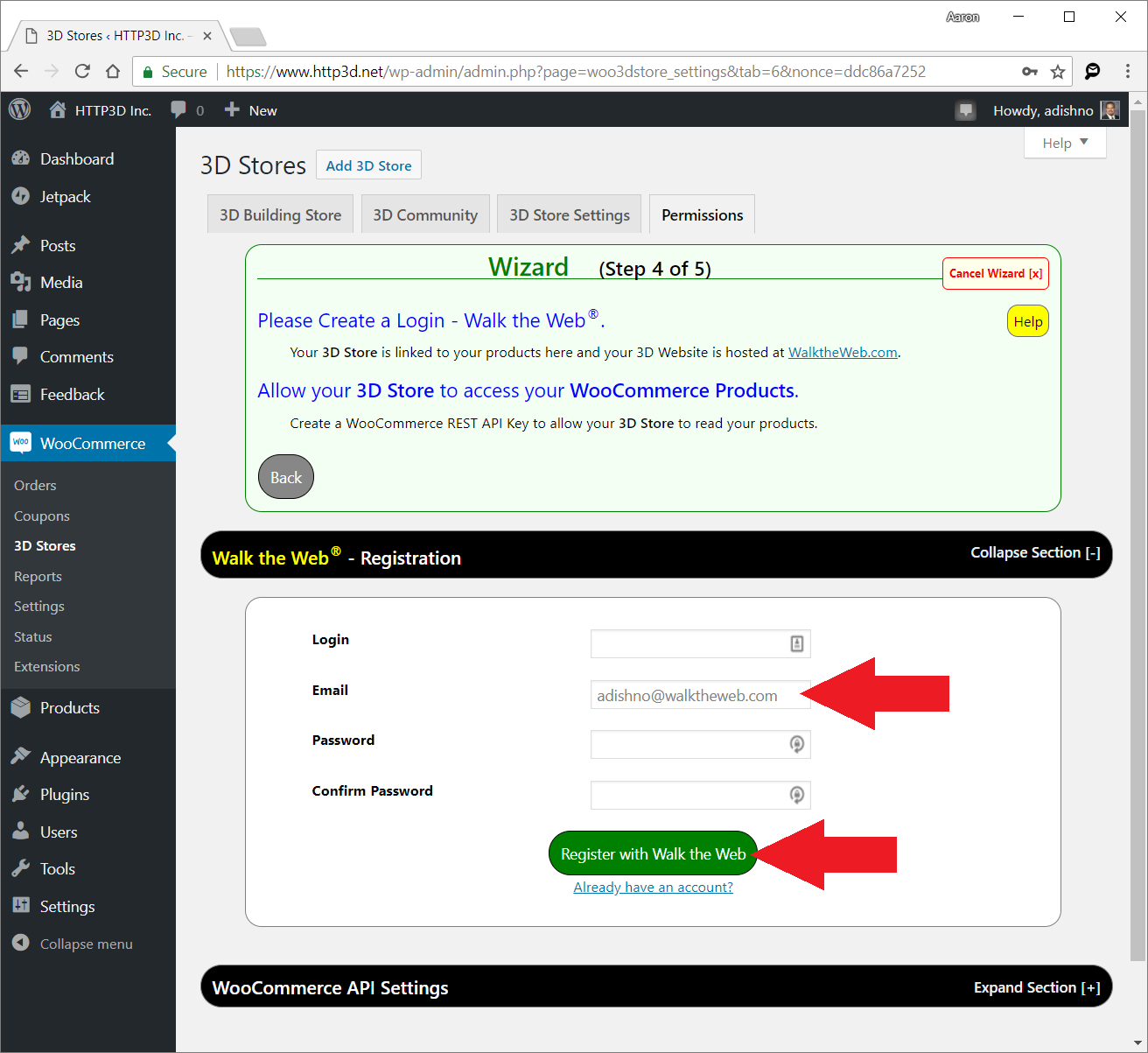The height and width of the screenshot is (1053, 1148).
Task: Open the HTTP3D Inc. site home icon
Action: (x=58, y=109)
